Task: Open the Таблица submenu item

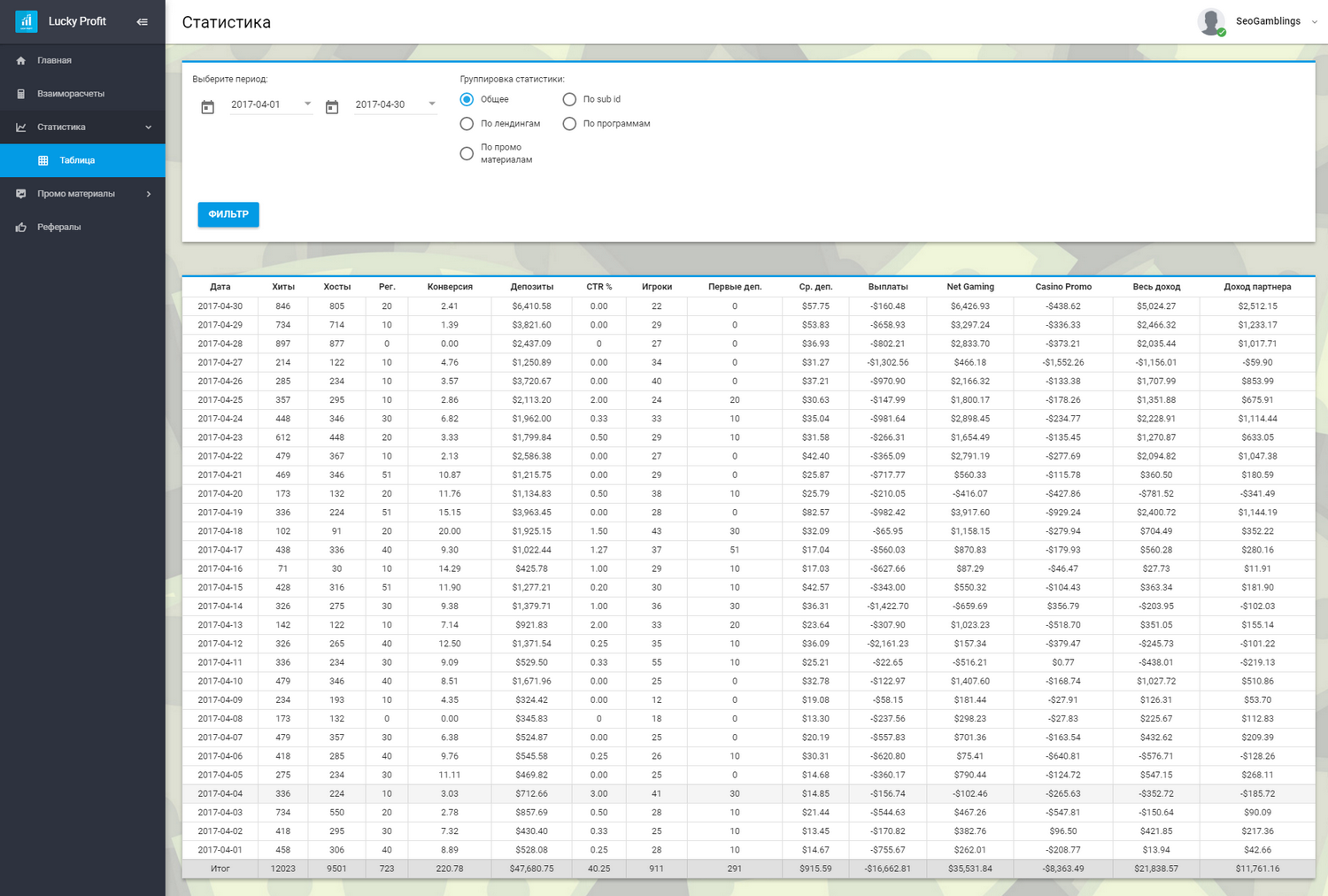Action: pos(82,160)
